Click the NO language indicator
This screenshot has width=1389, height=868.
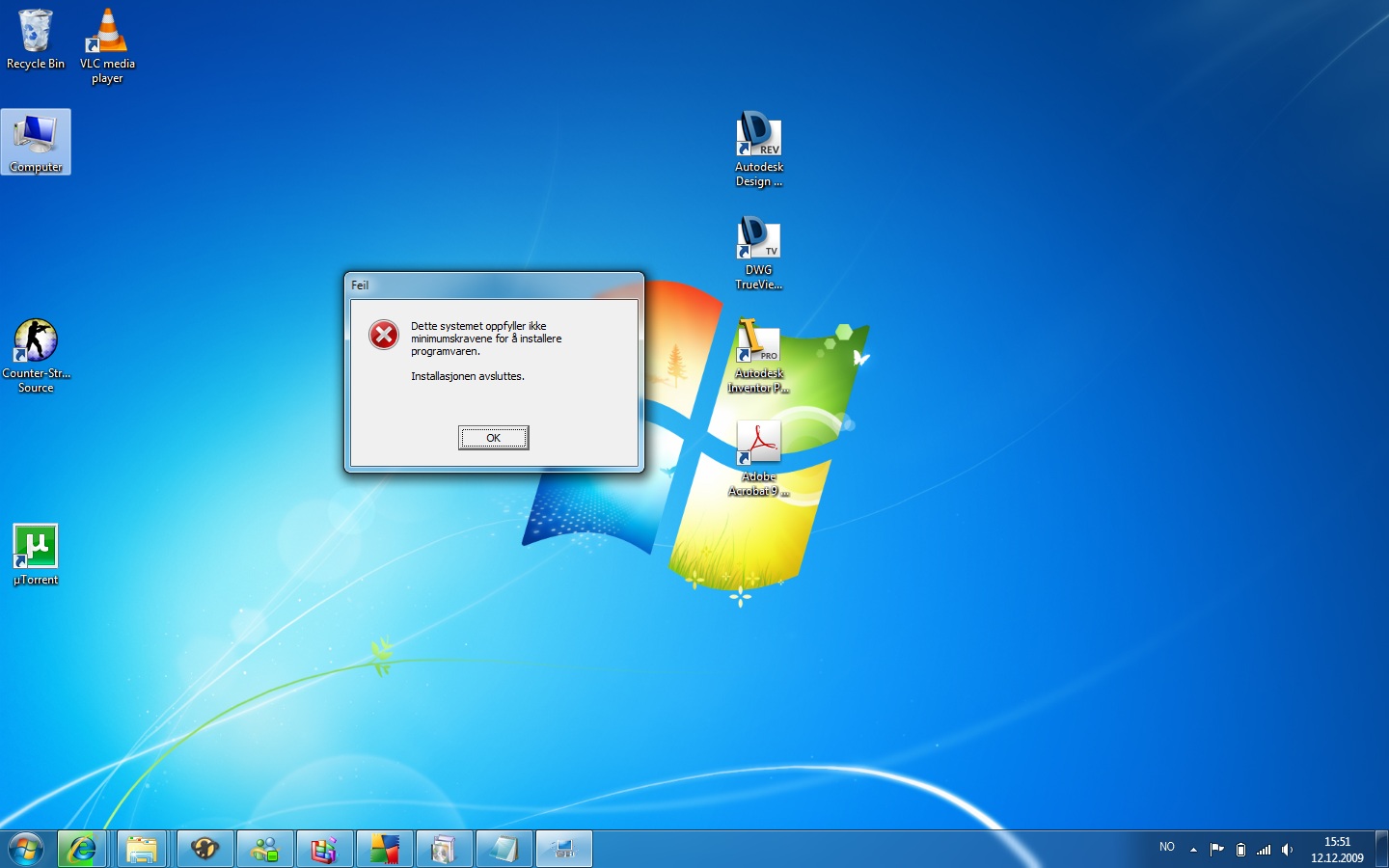[1167, 847]
